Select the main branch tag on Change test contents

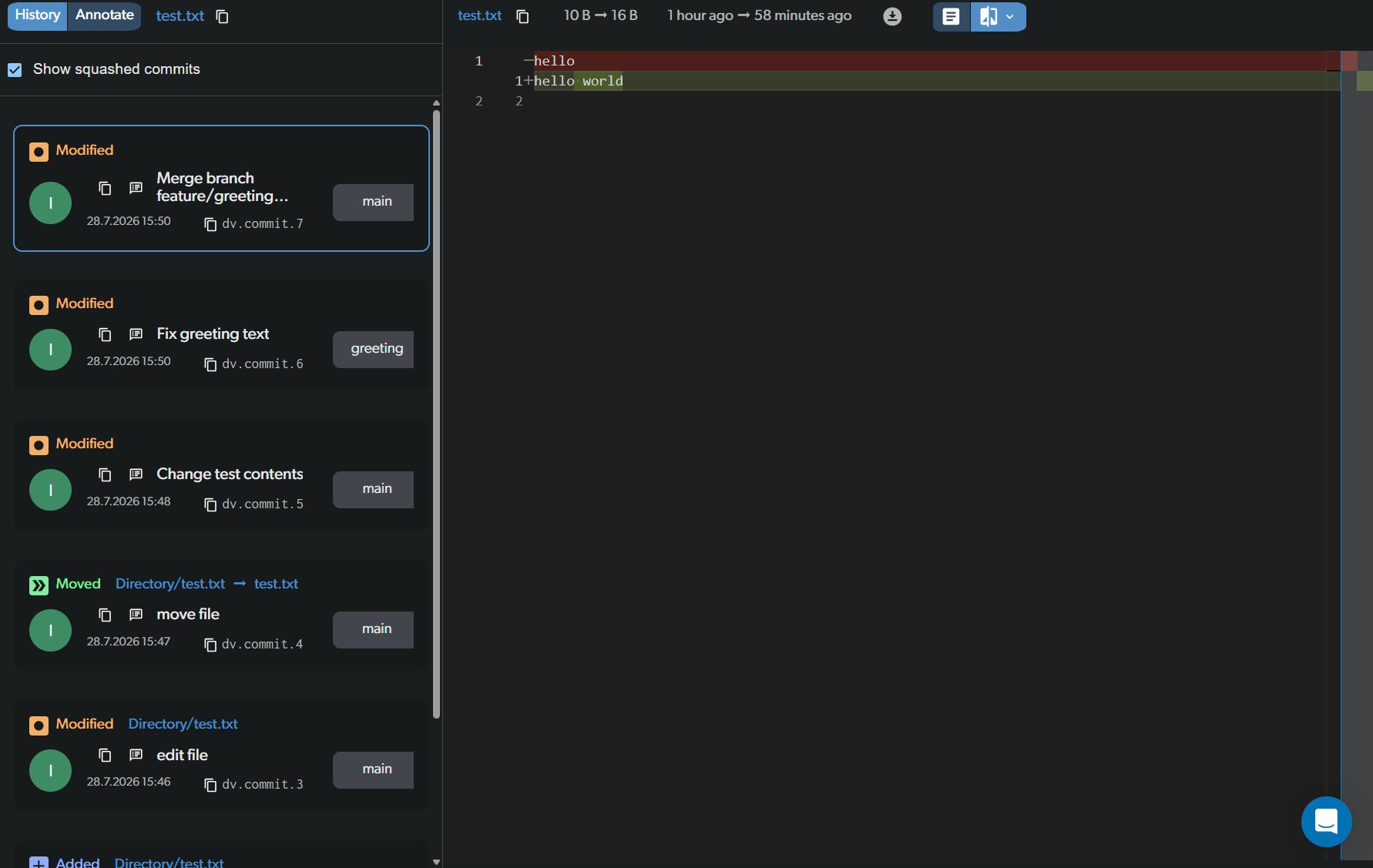pos(373,489)
